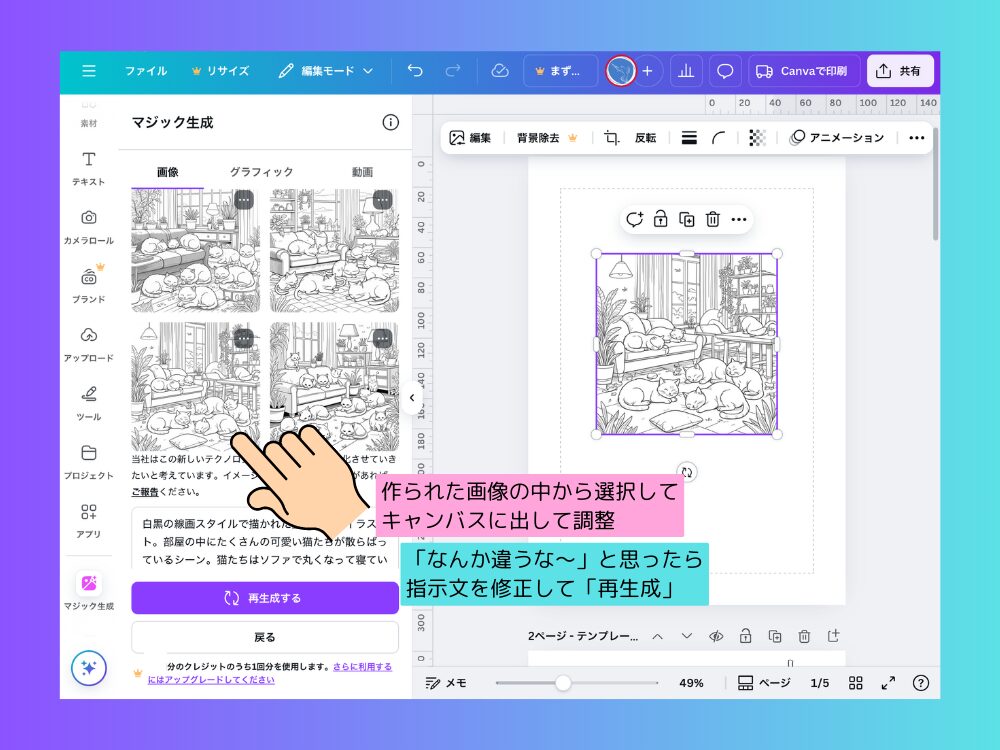Open the テキスト panel from the sidebar

click(x=89, y=168)
